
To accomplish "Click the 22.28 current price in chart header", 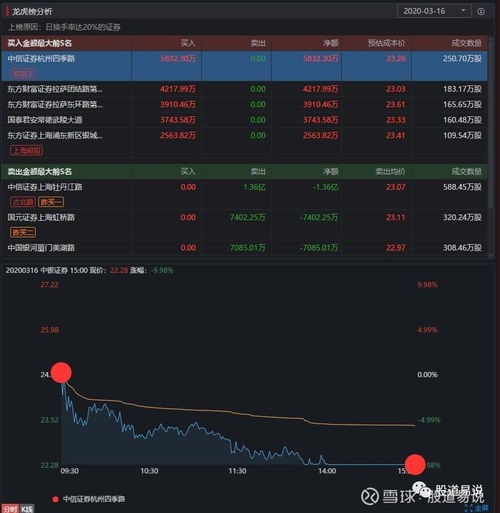I will pos(119,270).
